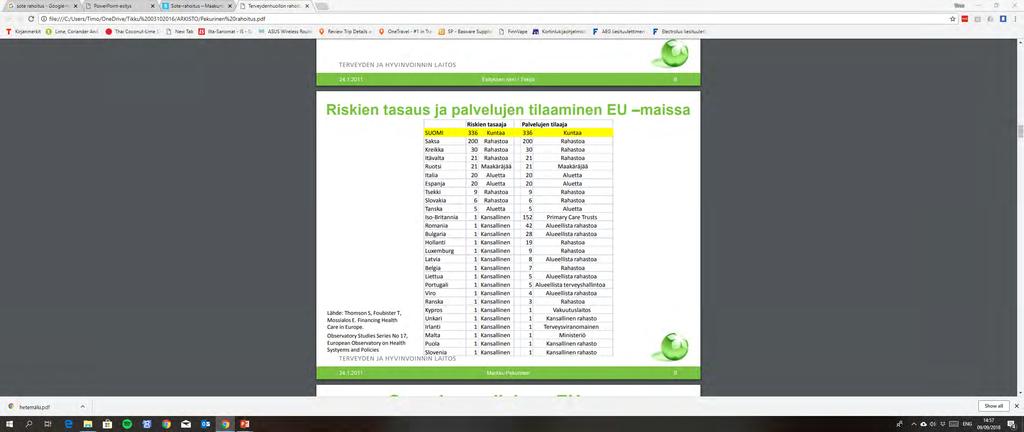Image resolution: width=1024 pixels, height=432 pixels.
Task: Open the 'Review Trip Details' bookmark
Action: coord(345,31)
